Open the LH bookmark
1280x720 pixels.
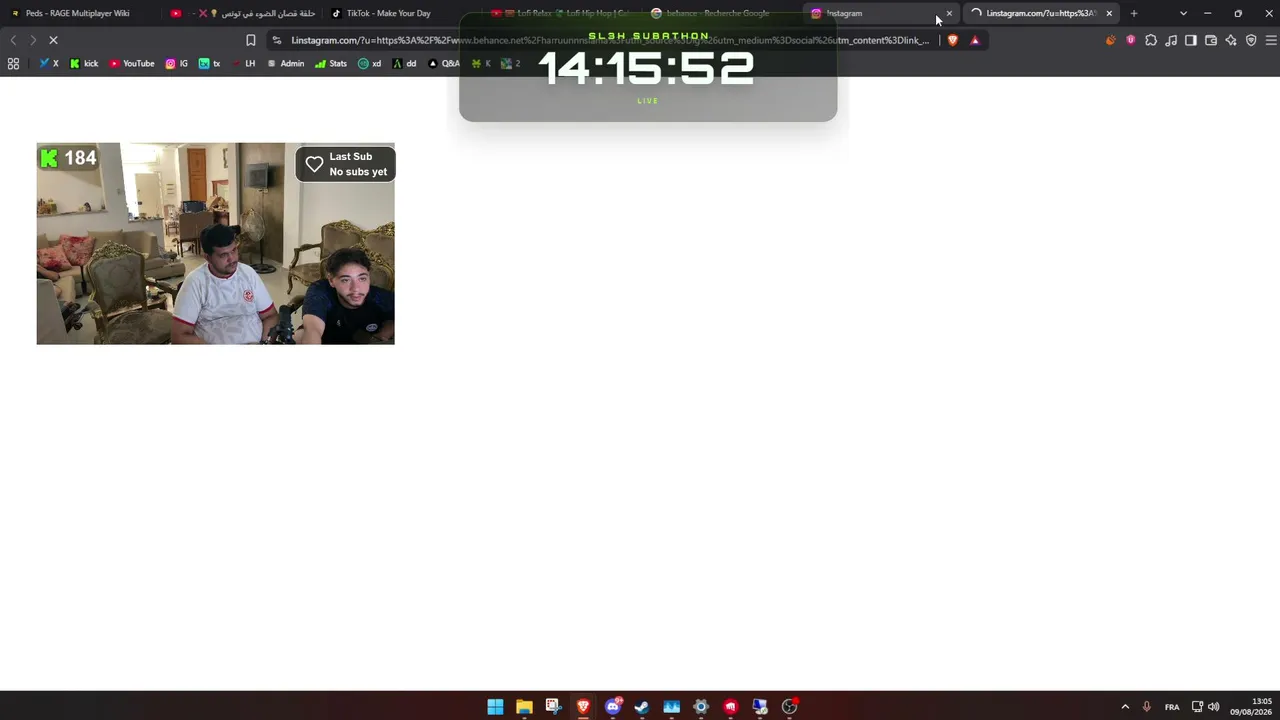point(243,63)
